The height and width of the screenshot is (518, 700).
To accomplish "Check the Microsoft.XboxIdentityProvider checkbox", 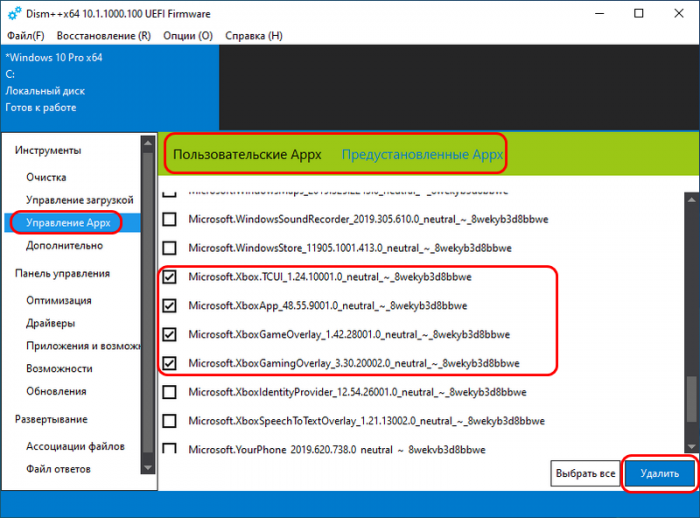I will coord(169,392).
